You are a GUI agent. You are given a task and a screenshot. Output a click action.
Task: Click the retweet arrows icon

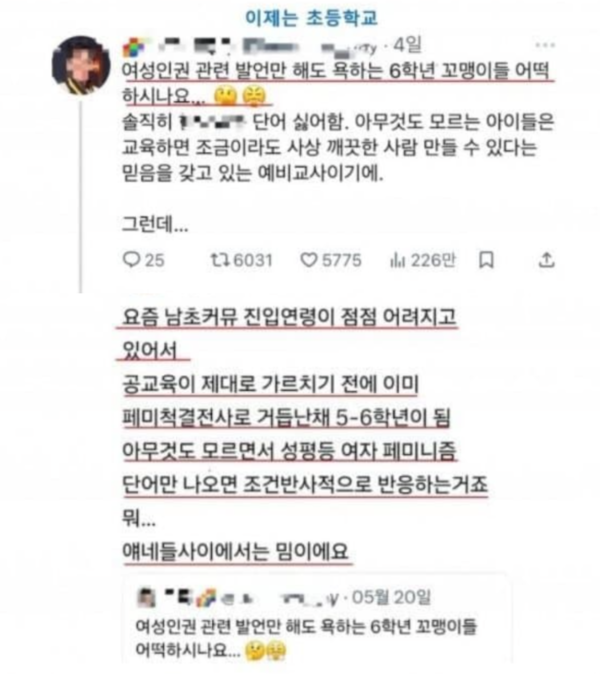tap(220, 260)
